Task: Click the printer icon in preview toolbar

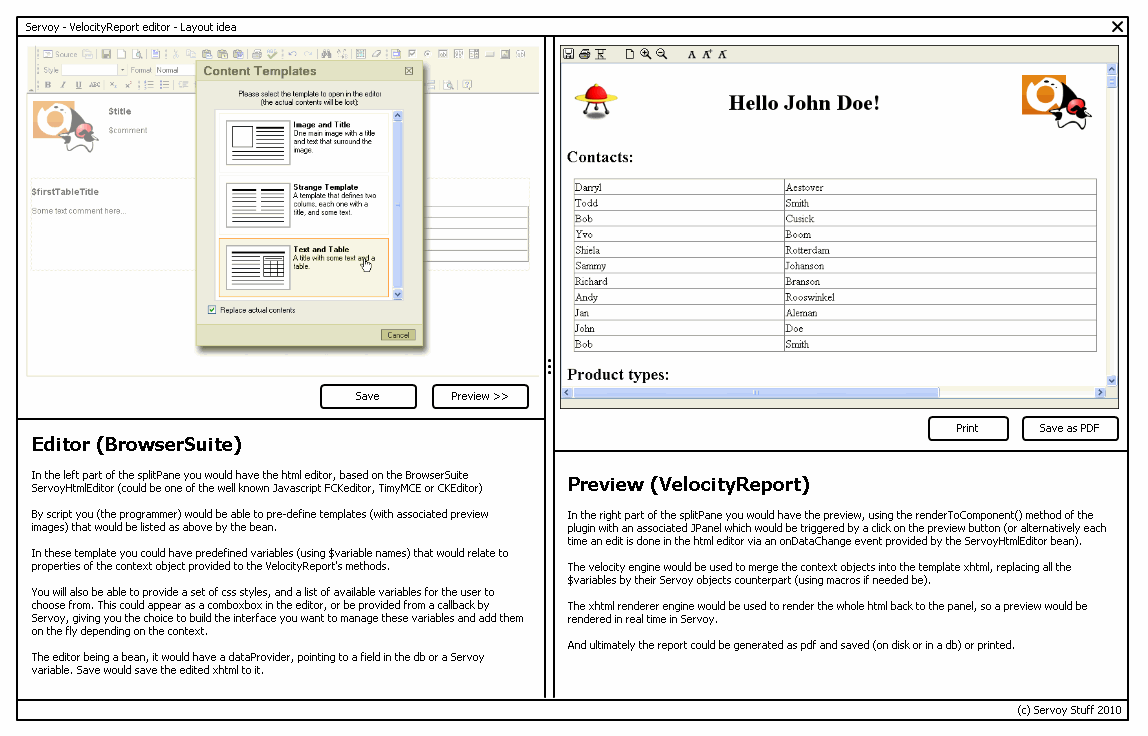Action: click(x=584, y=54)
